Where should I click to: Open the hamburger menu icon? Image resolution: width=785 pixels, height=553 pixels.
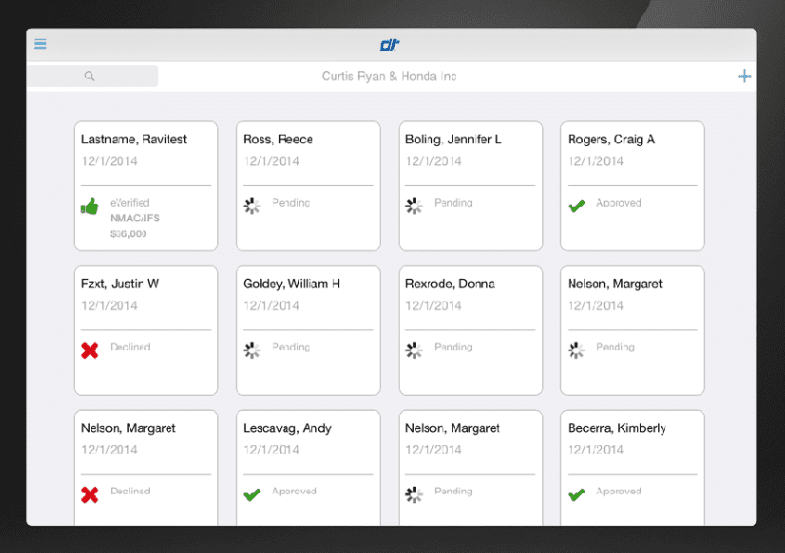40,44
